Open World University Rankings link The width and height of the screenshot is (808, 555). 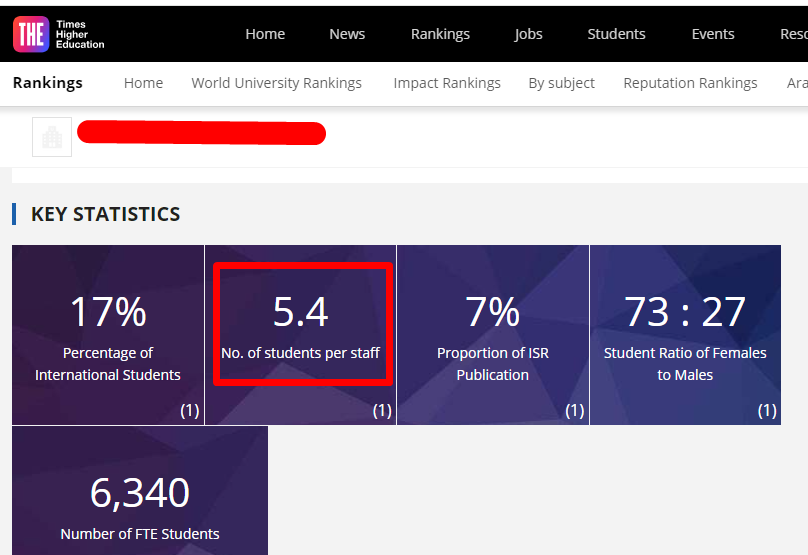tap(276, 83)
